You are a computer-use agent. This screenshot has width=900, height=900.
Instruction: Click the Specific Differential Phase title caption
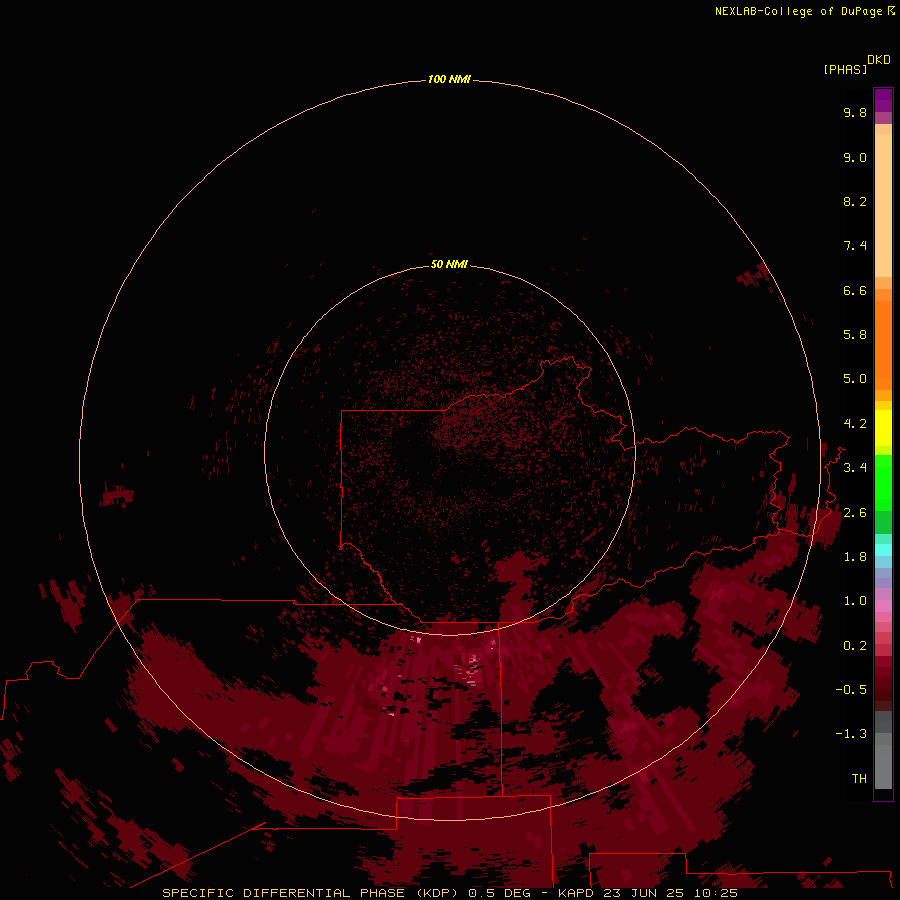310,893
